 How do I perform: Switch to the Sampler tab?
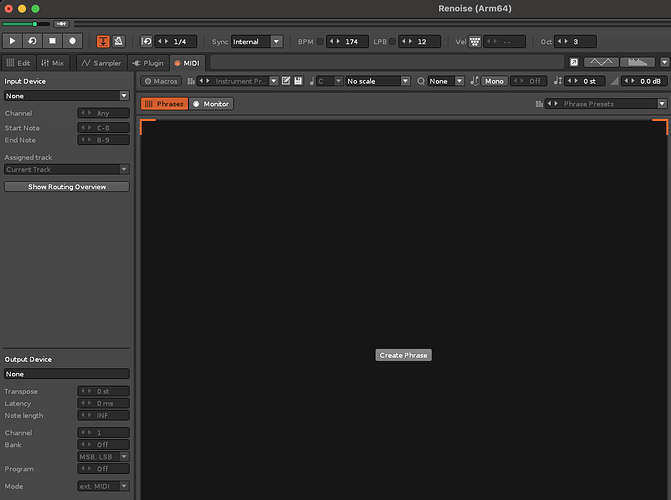(x=101, y=62)
